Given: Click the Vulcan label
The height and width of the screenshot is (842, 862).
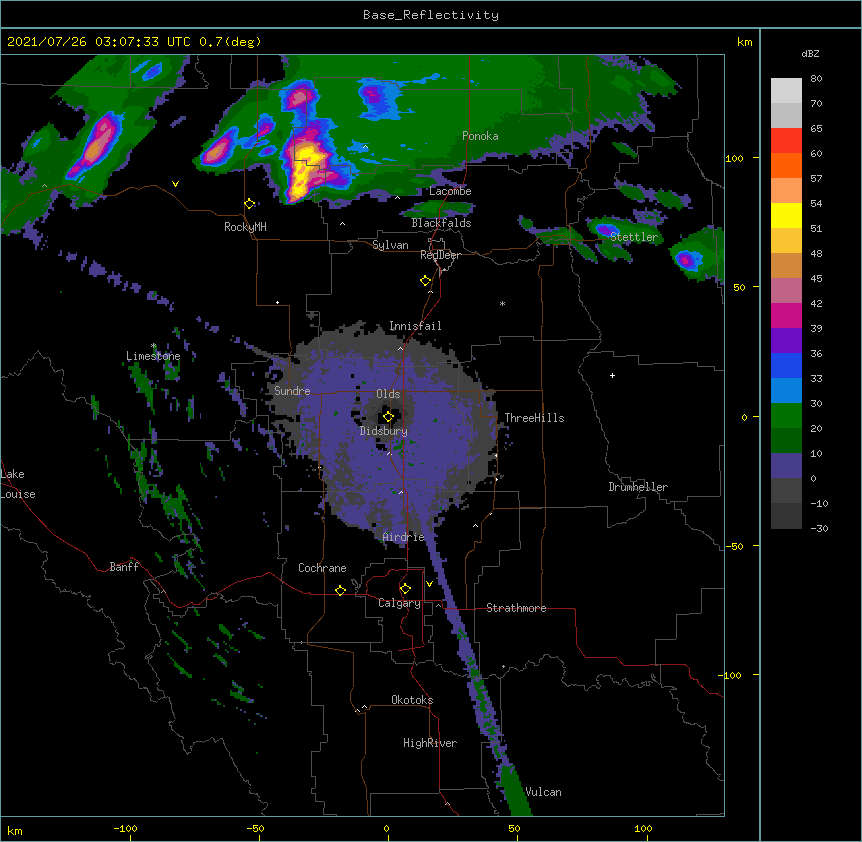Looking at the screenshot, I should [543, 792].
